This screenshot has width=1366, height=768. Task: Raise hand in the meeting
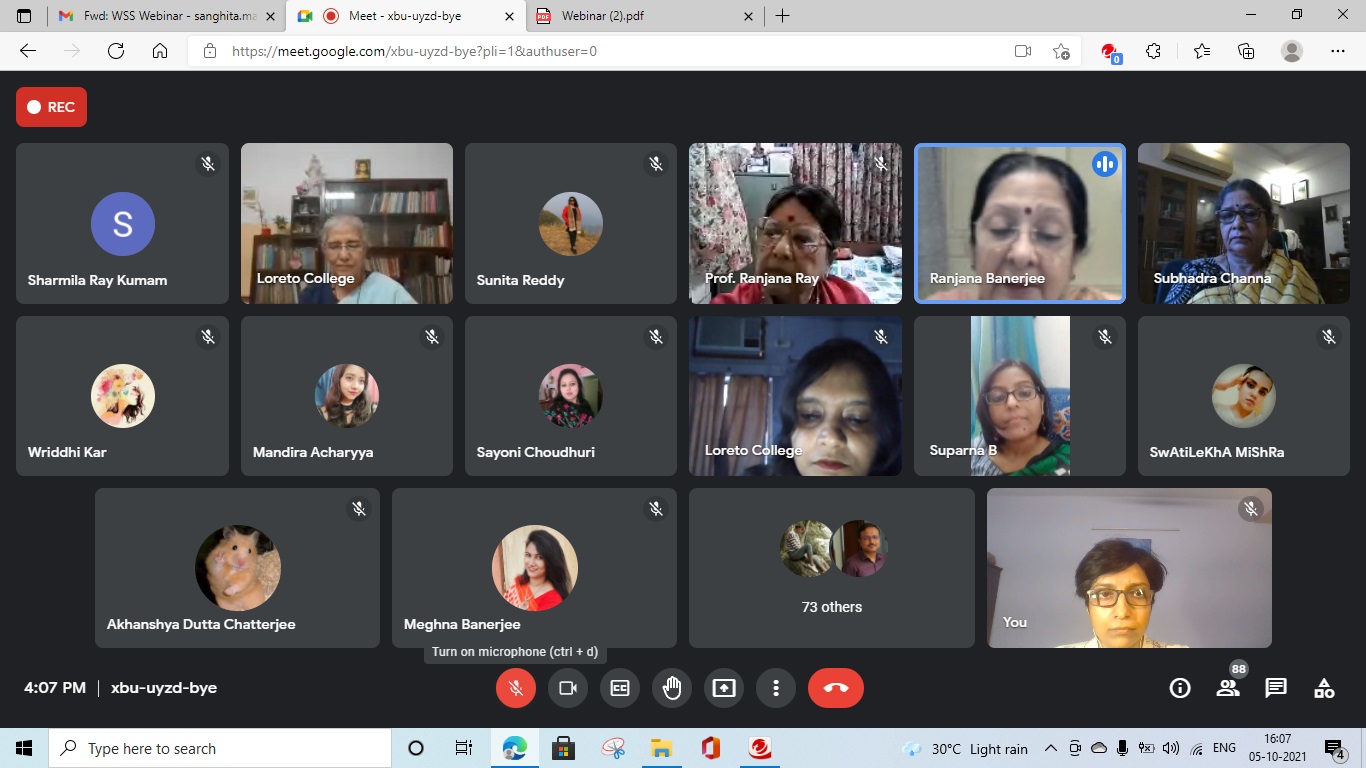point(672,688)
